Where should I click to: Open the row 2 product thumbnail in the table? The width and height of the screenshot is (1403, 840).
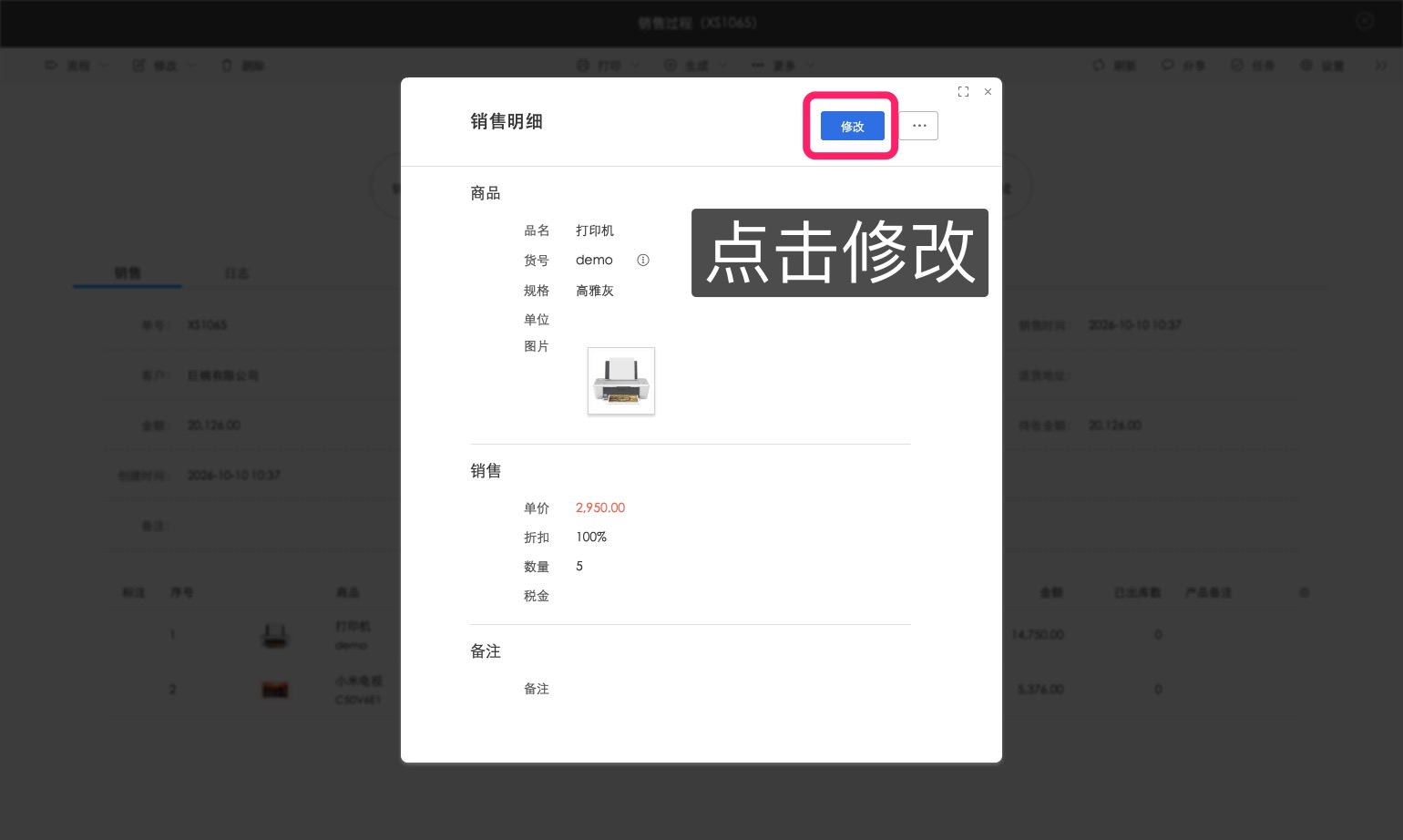275,690
